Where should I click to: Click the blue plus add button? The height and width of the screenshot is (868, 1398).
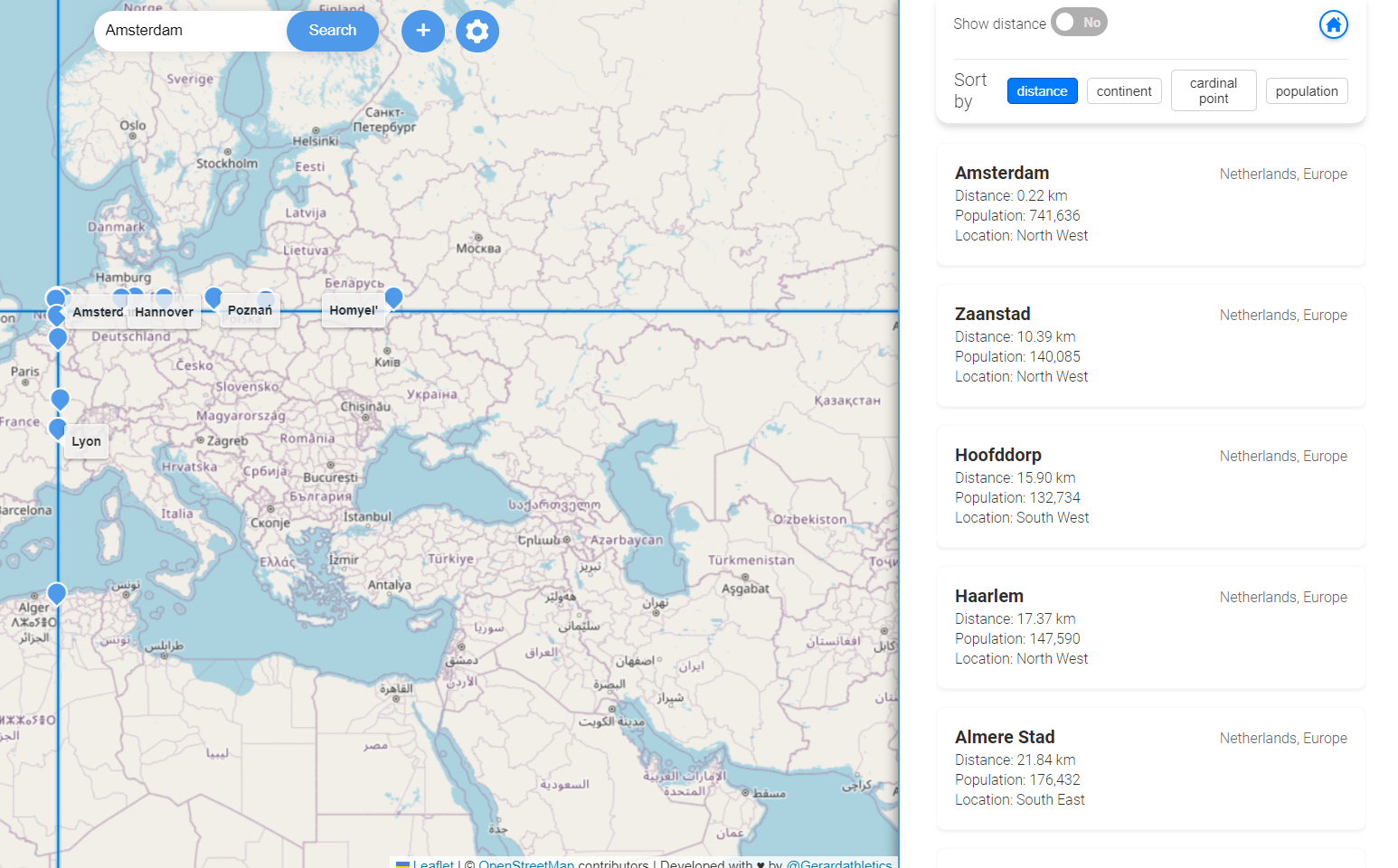pyautogui.click(x=422, y=31)
